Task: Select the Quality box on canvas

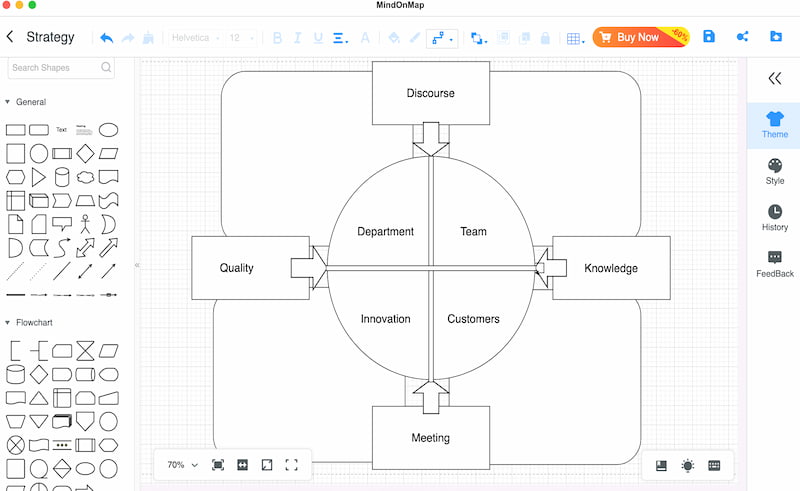Action: [x=250, y=267]
